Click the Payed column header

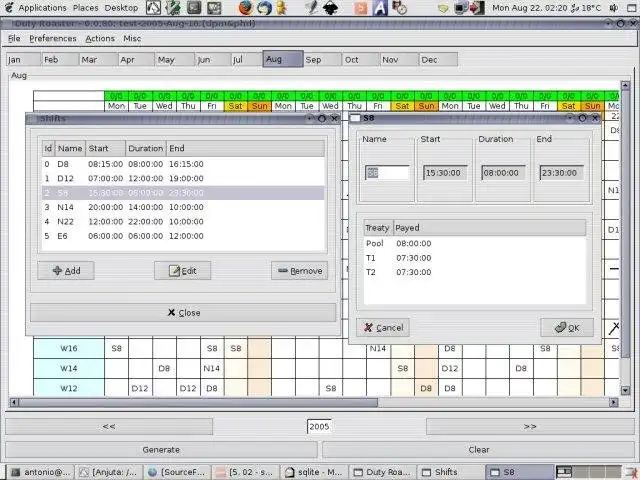(x=490, y=228)
